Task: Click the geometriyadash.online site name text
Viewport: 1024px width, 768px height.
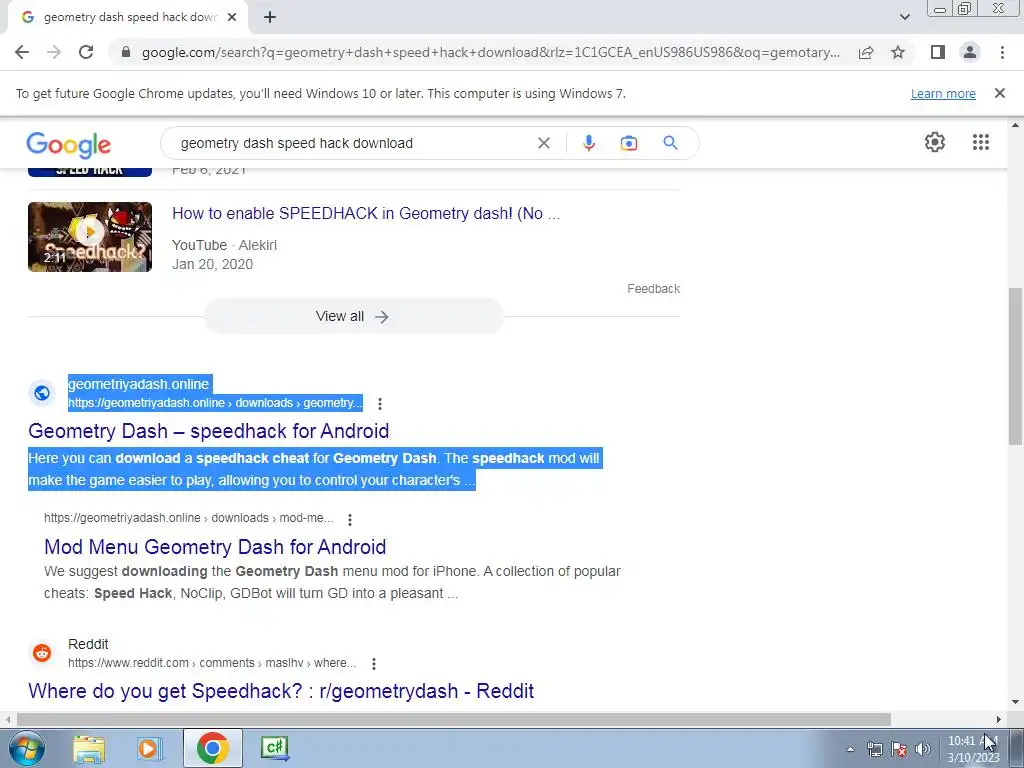Action: click(138, 384)
